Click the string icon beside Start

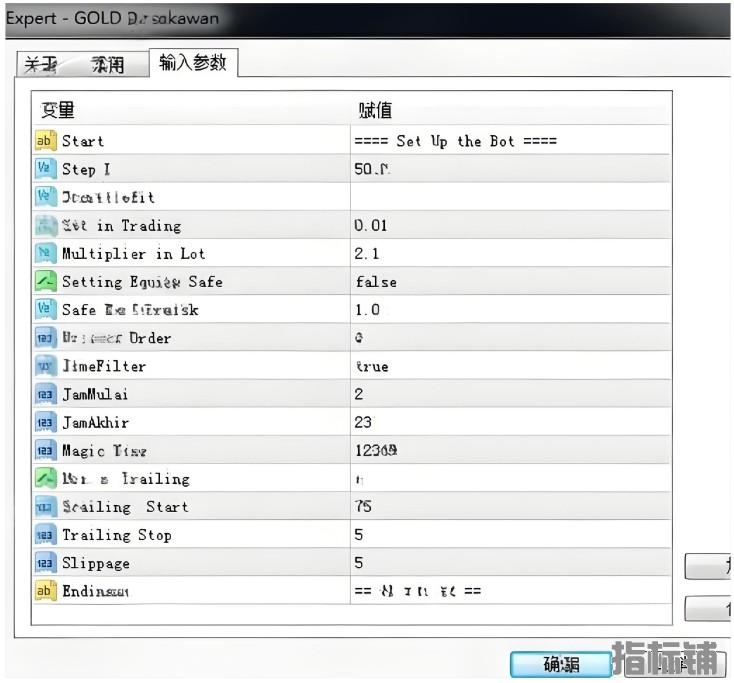45,141
